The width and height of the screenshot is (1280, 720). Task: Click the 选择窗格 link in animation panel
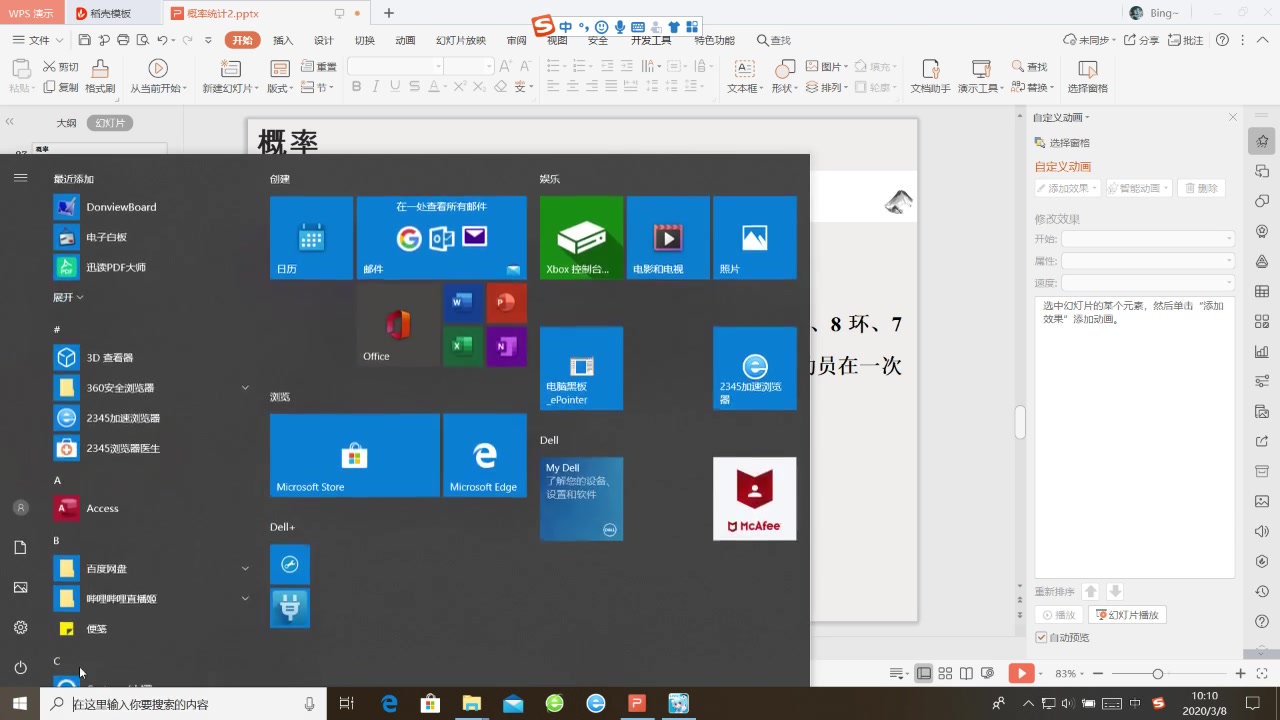[x=1062, y=143]
